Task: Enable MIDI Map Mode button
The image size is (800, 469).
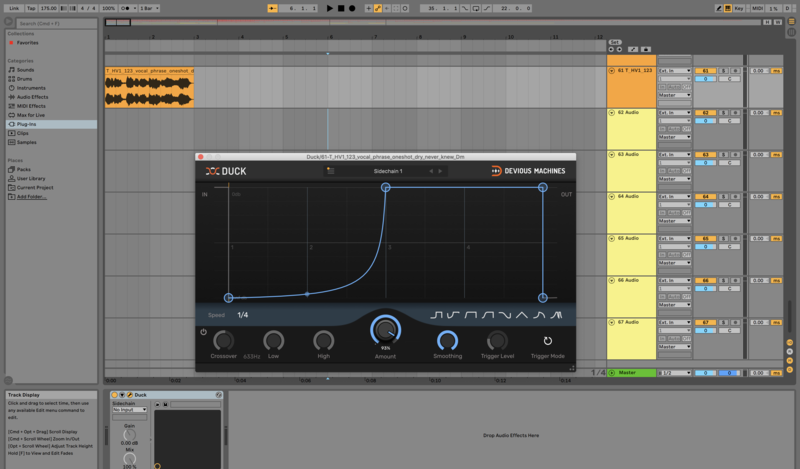Action: [757, 8]
